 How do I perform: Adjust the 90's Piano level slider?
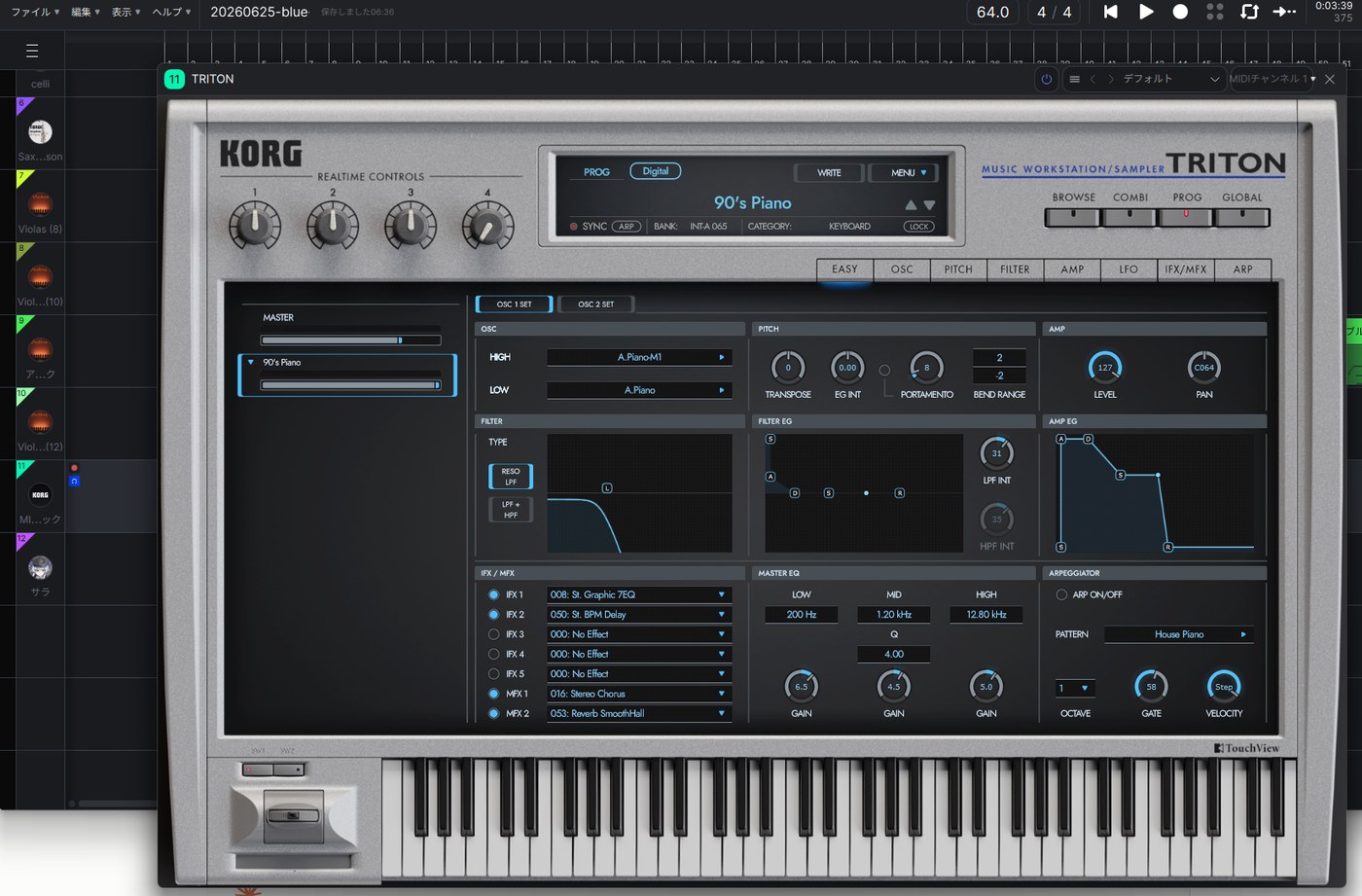click(350, 385)
